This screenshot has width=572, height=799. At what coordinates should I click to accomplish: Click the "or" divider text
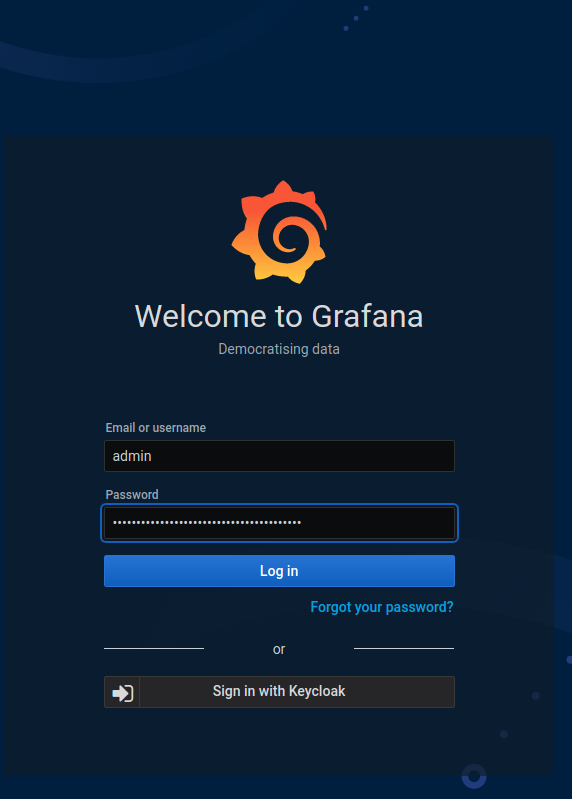[x=279, y=649]
